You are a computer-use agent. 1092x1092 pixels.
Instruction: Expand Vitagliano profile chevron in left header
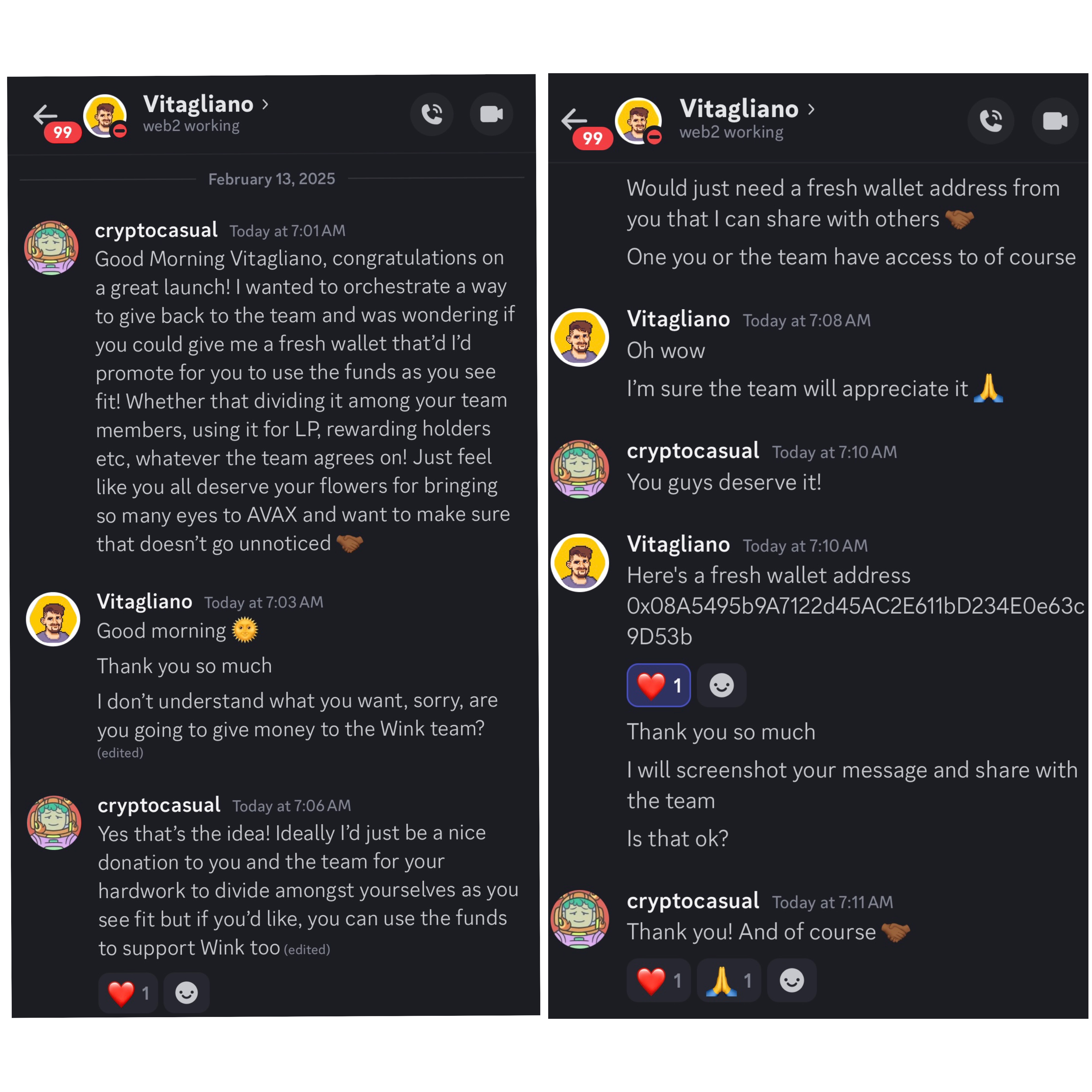[265, 104]
